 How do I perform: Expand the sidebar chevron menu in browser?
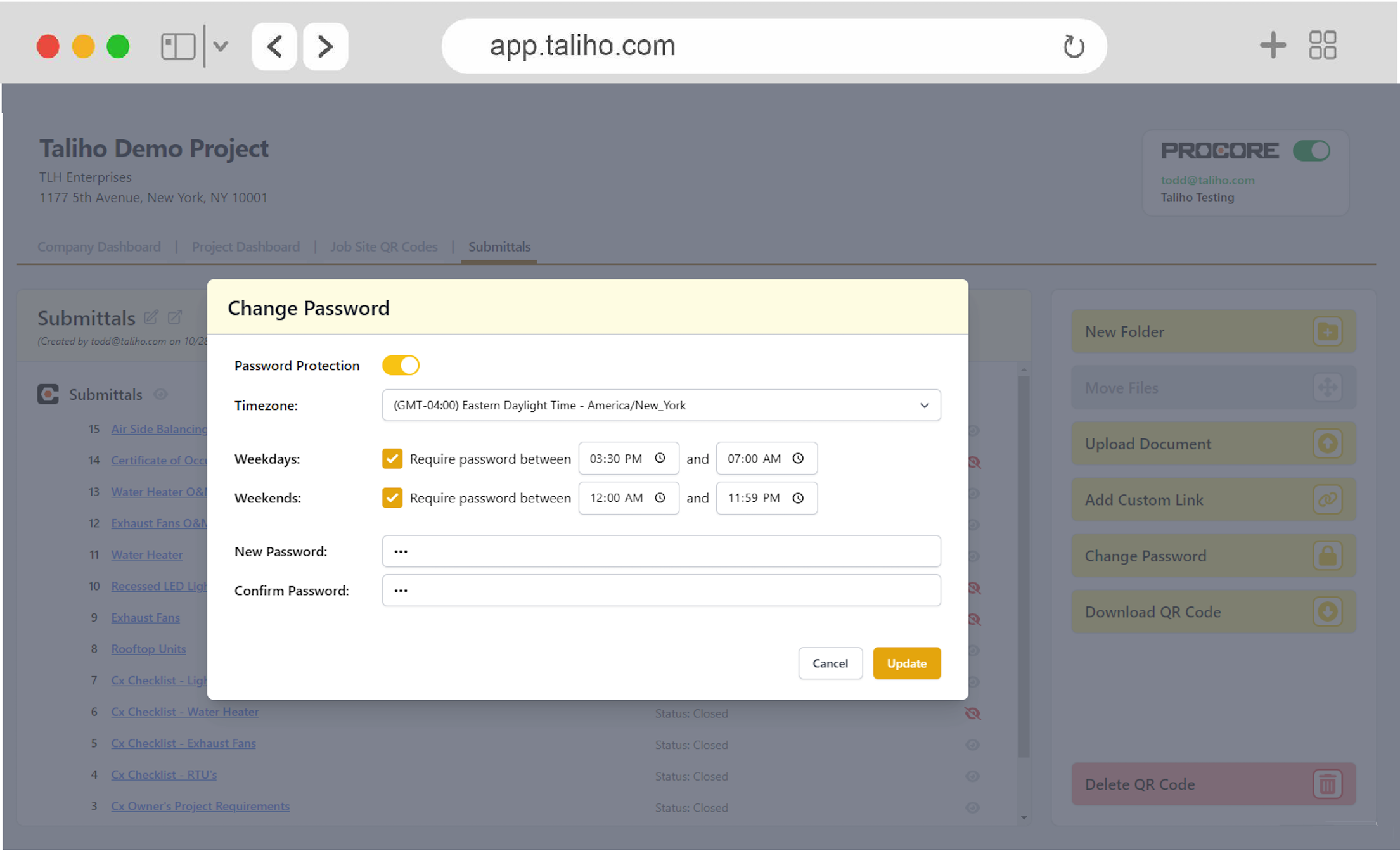click(x=221, y=46)
